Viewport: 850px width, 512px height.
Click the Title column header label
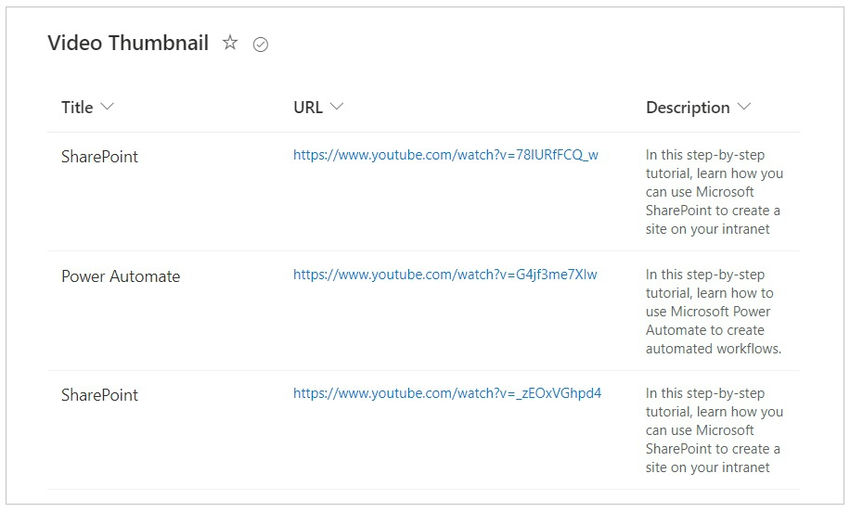77,107
